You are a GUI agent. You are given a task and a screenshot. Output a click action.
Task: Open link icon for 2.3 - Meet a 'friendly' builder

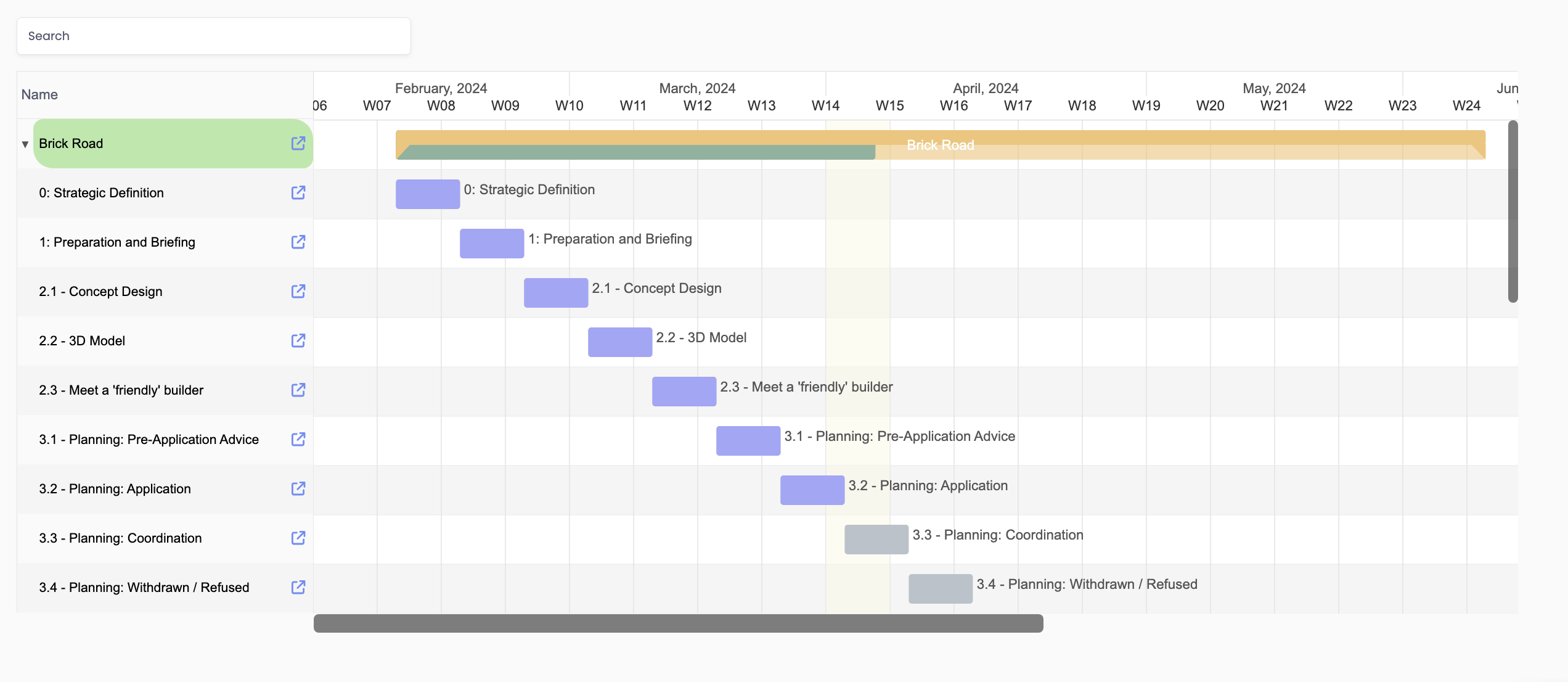[298, 390]
